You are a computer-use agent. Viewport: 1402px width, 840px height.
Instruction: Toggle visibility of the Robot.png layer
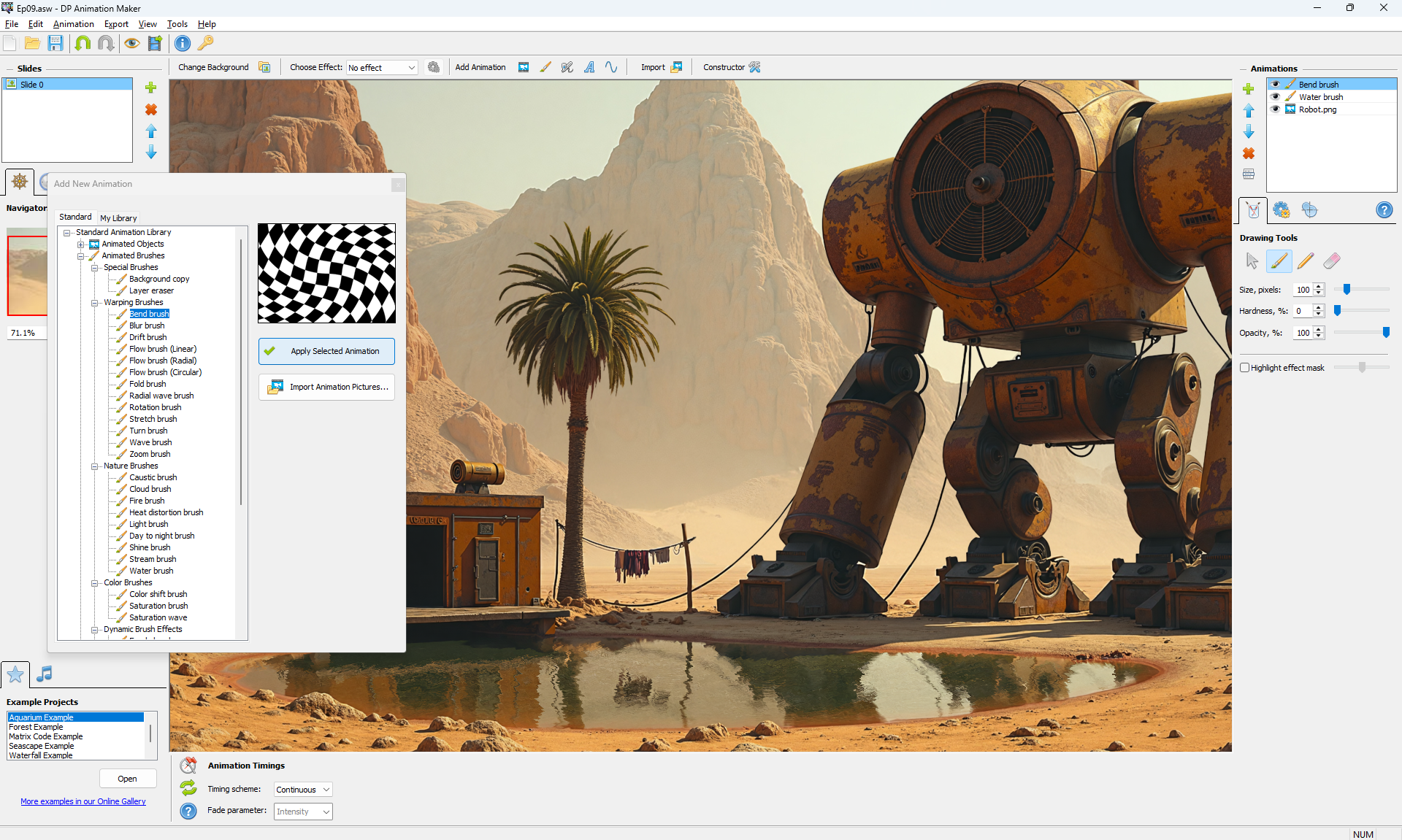pos(1276,109)
